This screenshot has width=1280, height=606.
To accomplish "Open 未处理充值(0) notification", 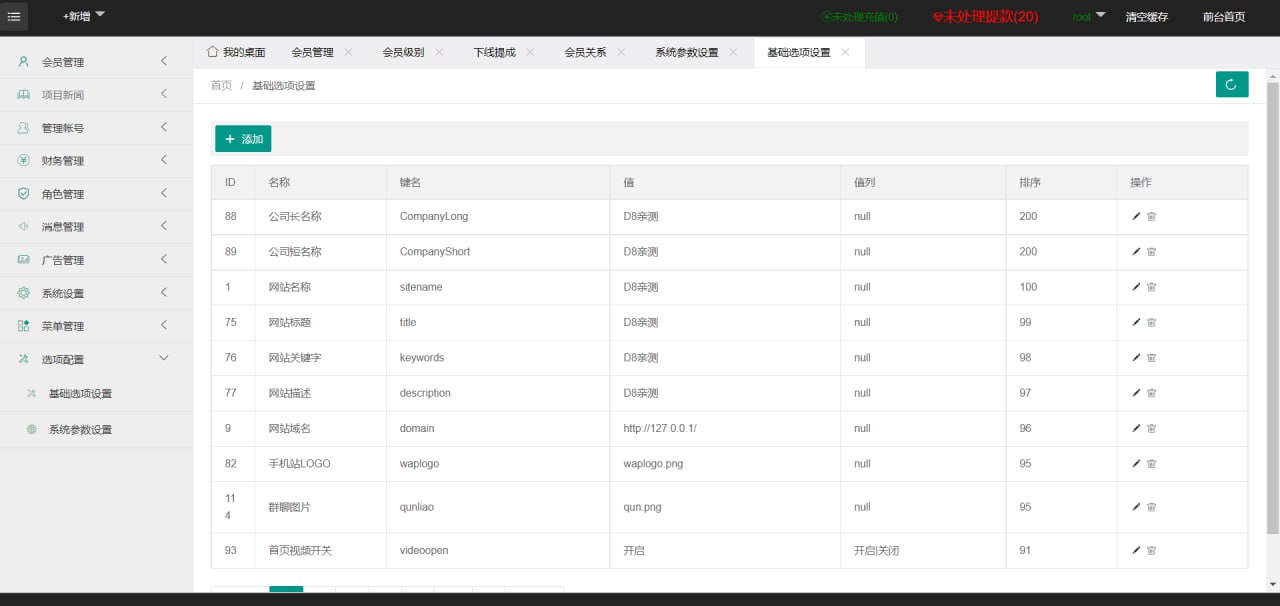I will click(859, 17).
